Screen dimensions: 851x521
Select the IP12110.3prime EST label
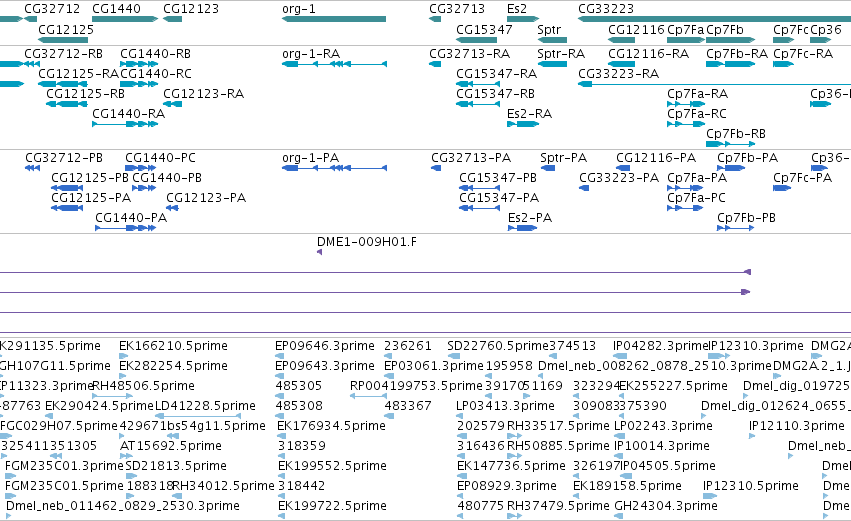[797, 426]
